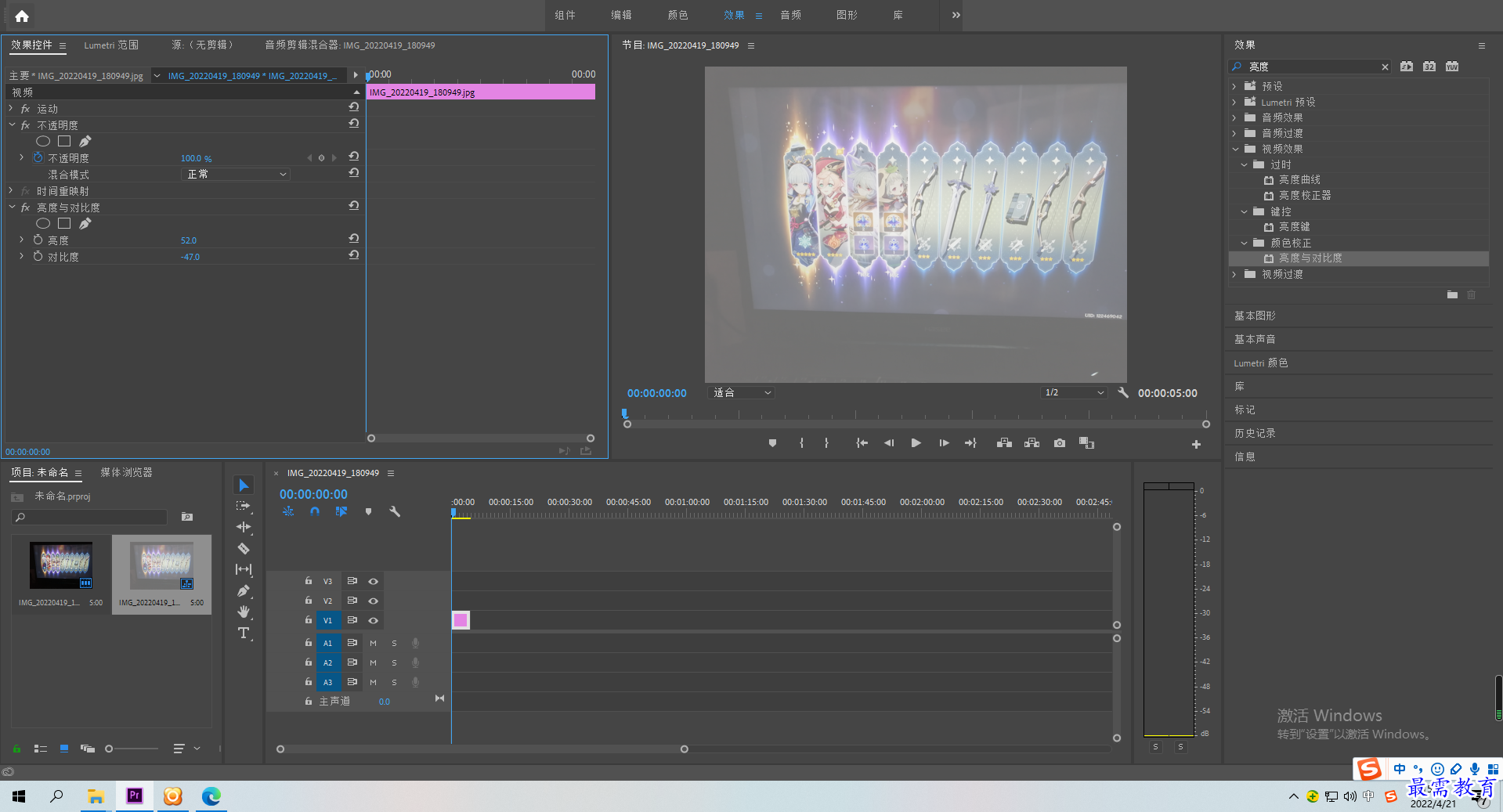Collapse the 不透明度 effect

[x=12, y=125]
